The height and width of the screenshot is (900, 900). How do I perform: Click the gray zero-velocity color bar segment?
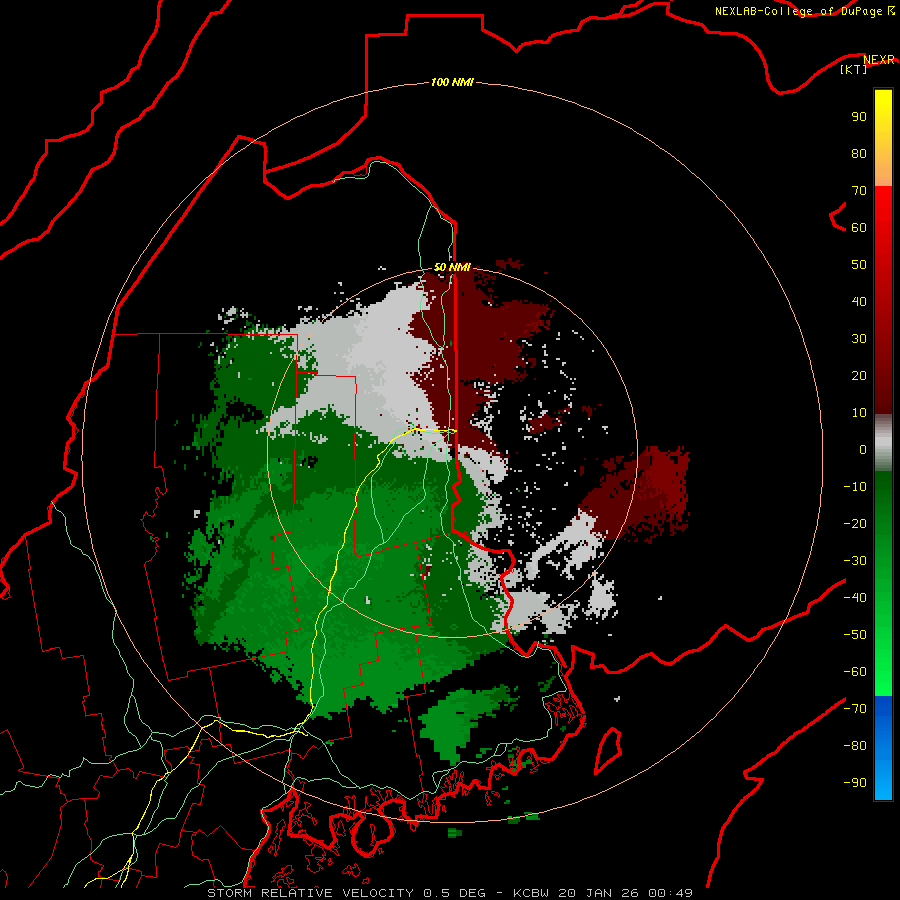pos(883,443)
